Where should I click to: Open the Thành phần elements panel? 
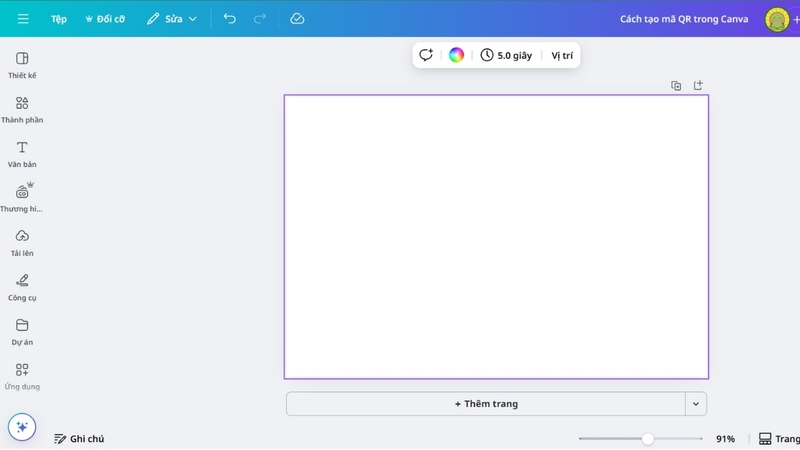22,110
